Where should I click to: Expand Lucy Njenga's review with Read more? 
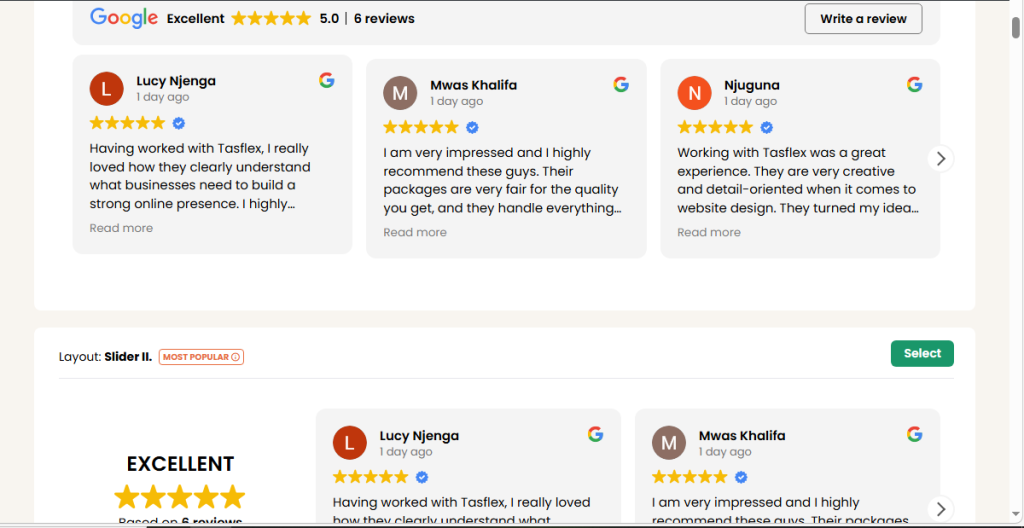click(x=121, y=228)
